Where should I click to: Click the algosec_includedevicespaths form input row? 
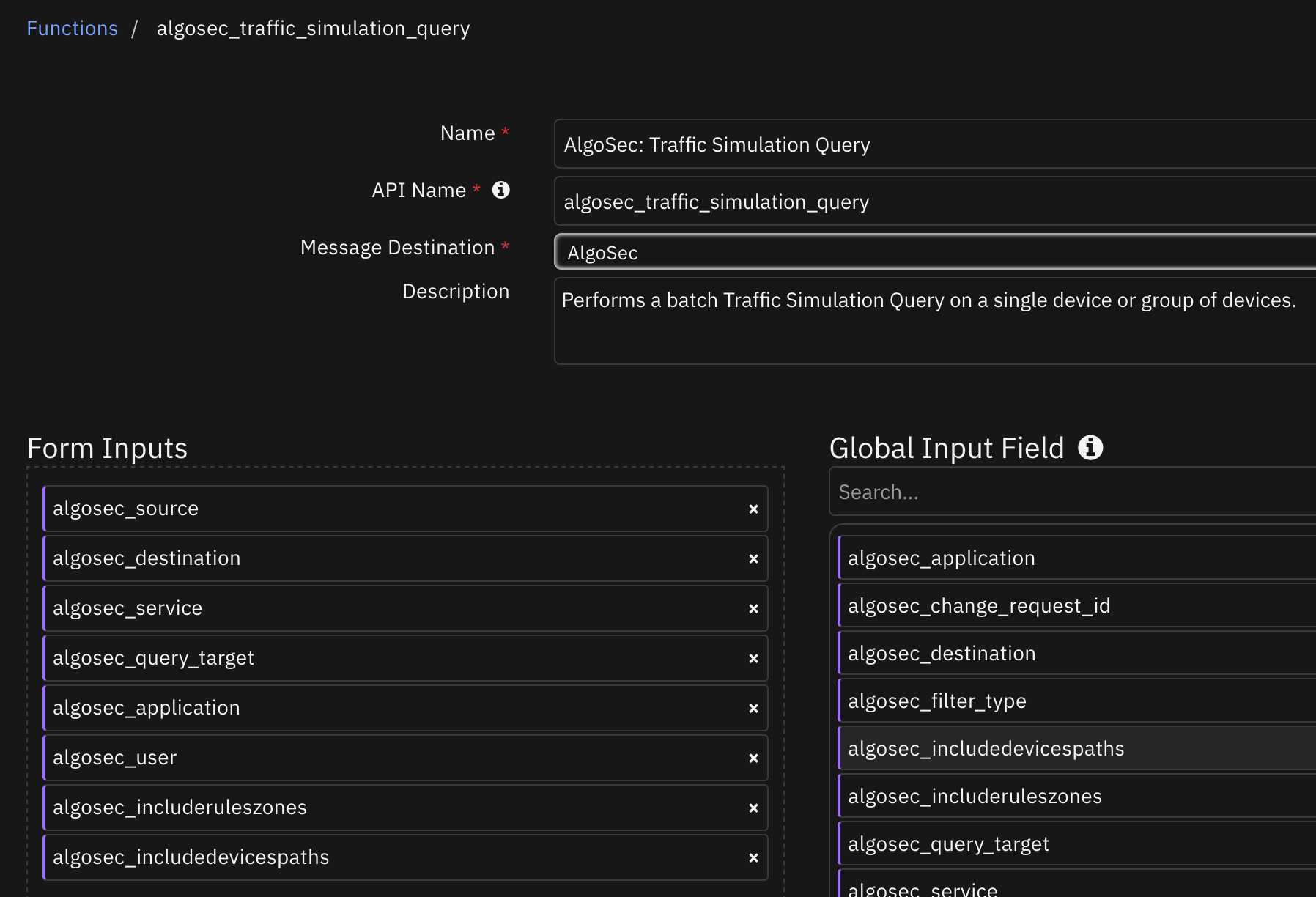coord(405,857)
